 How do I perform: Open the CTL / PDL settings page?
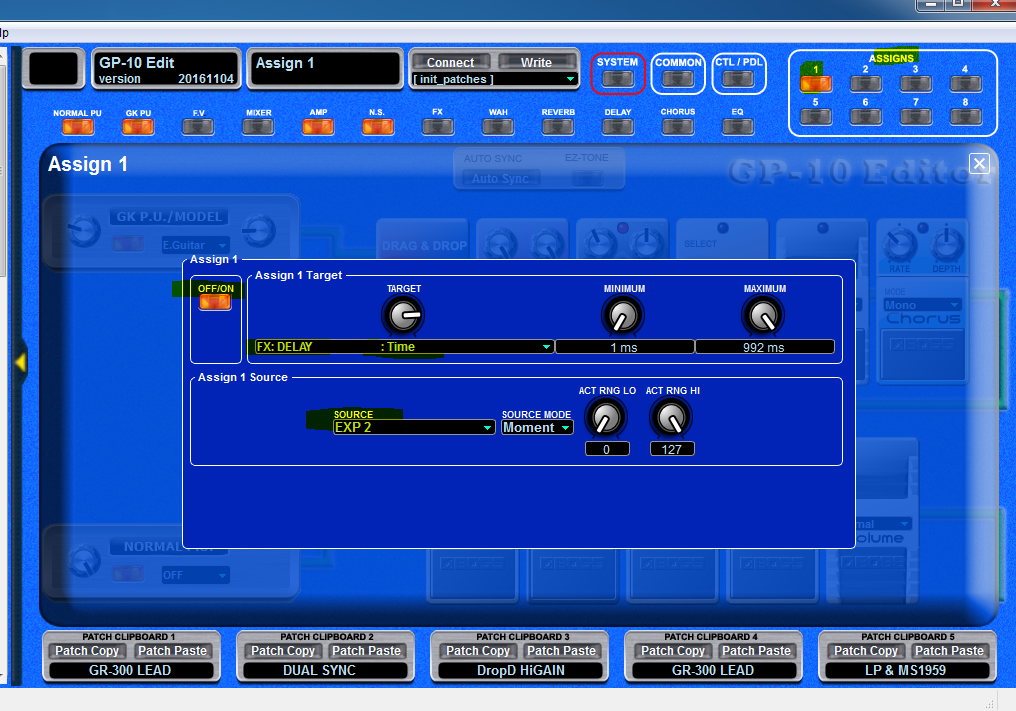738,79
